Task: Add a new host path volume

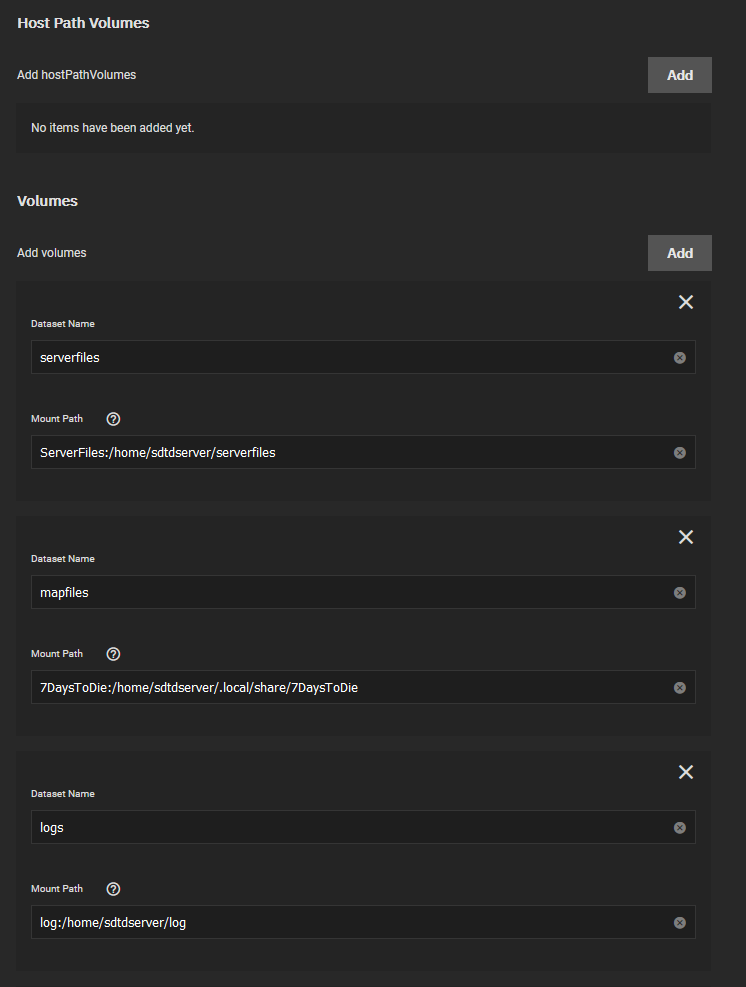Action: click(680, 75)
